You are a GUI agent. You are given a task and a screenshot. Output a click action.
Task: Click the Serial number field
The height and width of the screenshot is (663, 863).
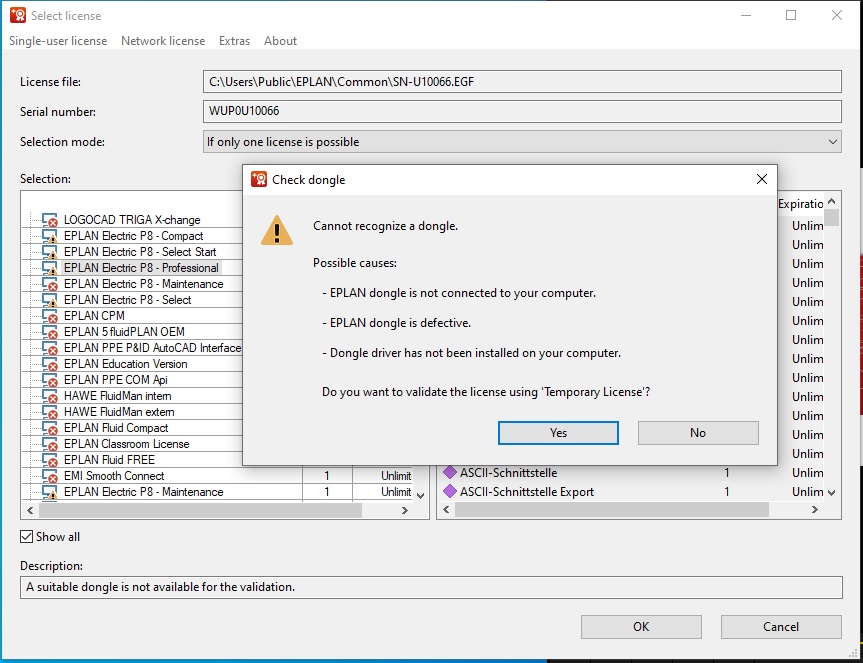(522, 111)
